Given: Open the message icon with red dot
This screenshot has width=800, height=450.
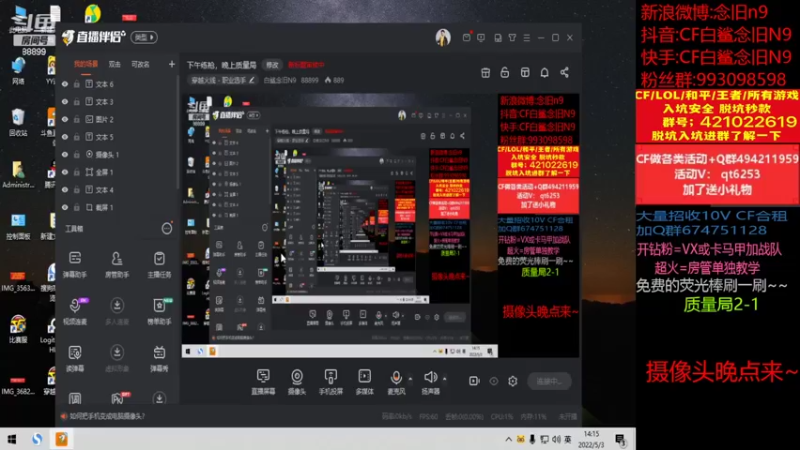Looking at the screenshot, I should (467, 37).
